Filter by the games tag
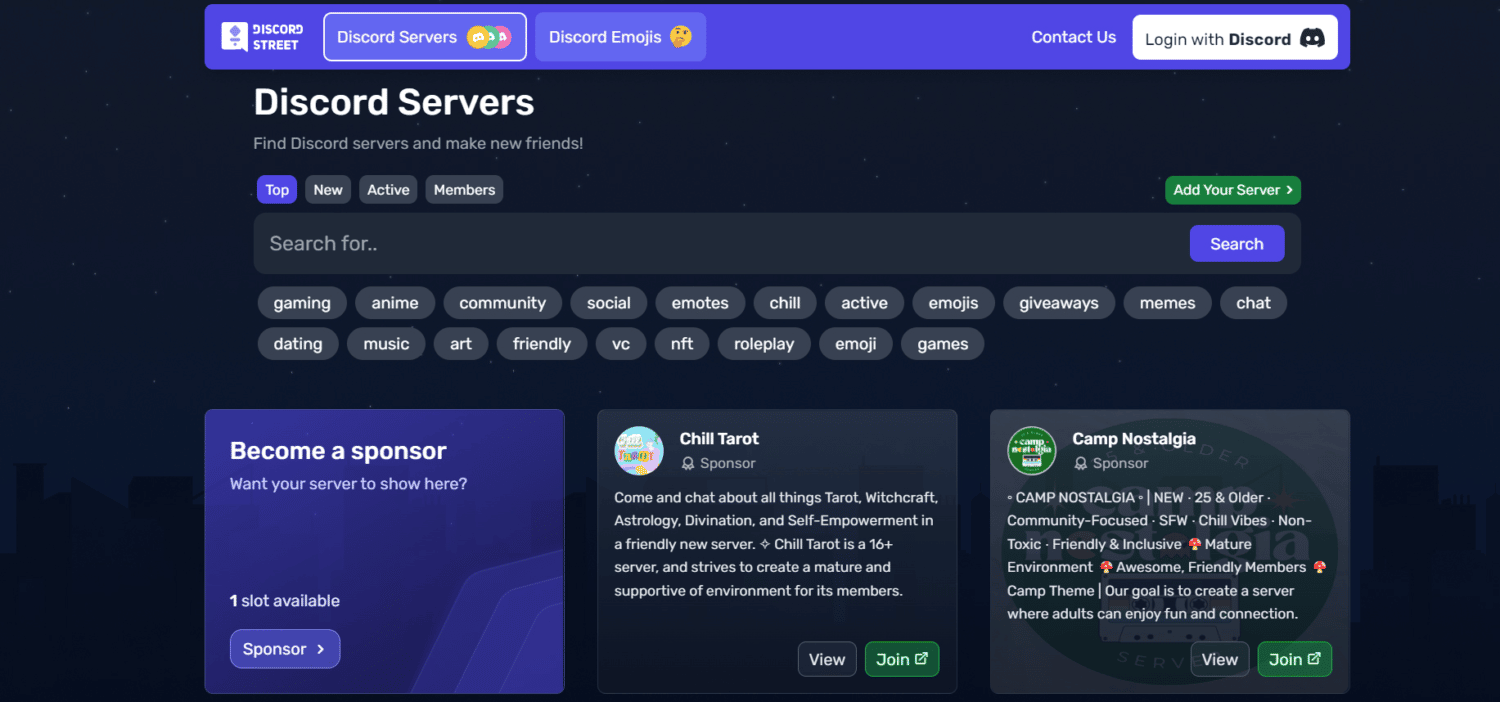The height and width of the screenshot is (702, 1500). (943, 344)
